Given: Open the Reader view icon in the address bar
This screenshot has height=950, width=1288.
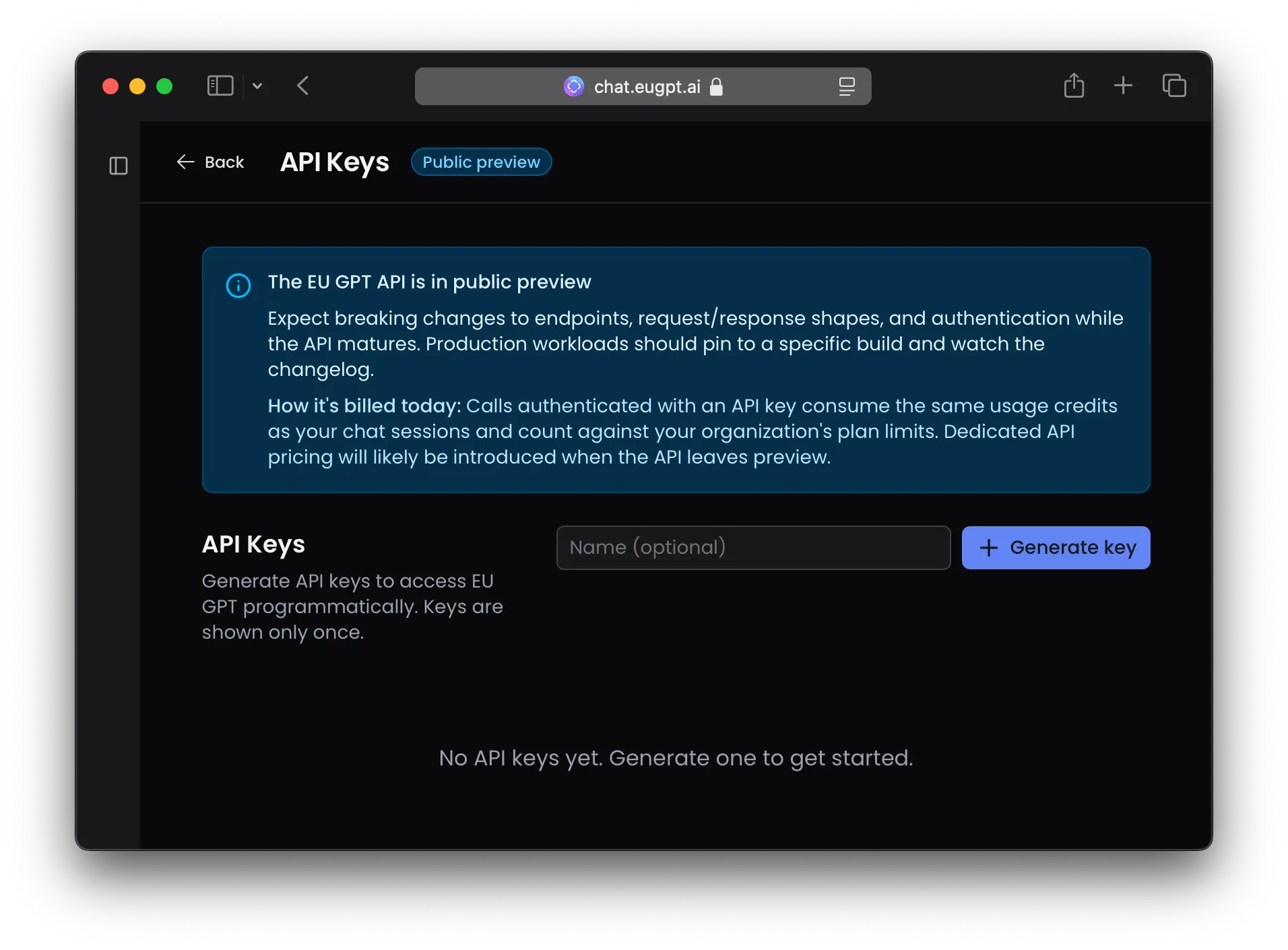Looking at the screenshot, I should coord(847,86).
